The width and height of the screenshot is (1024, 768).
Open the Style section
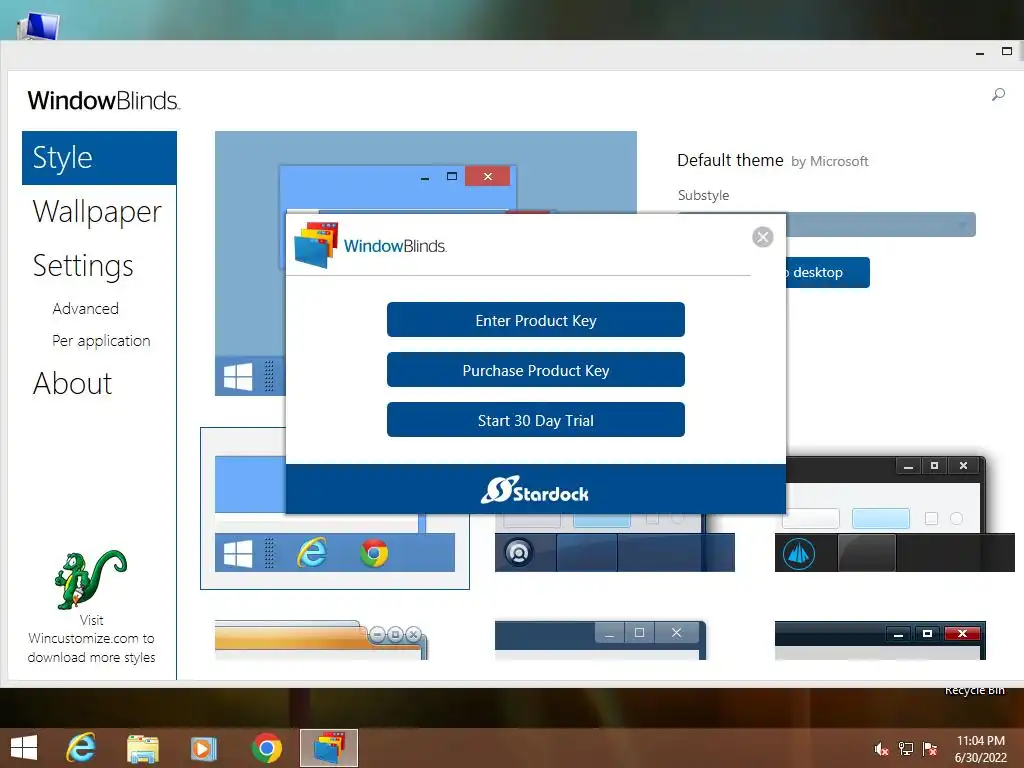click(x=99, y=158)
